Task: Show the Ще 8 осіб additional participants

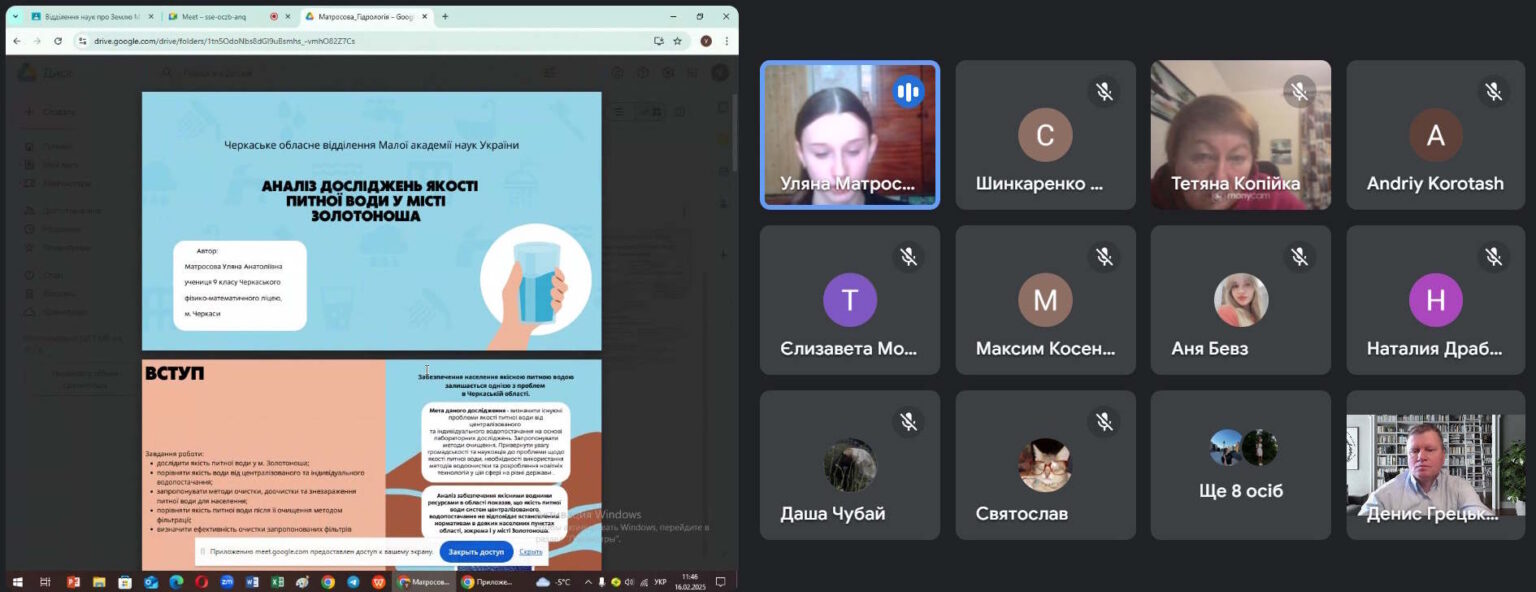Action: (x=1240, y=465)
